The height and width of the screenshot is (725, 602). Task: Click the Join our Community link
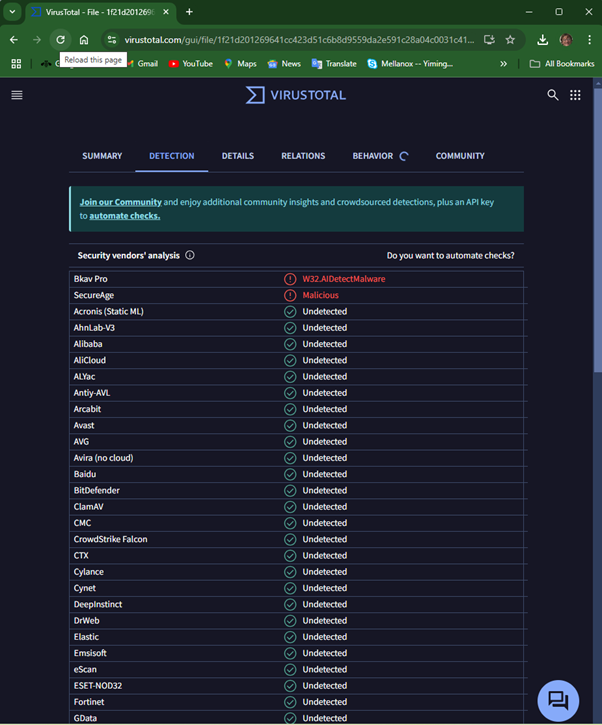[x=120, y=202]
